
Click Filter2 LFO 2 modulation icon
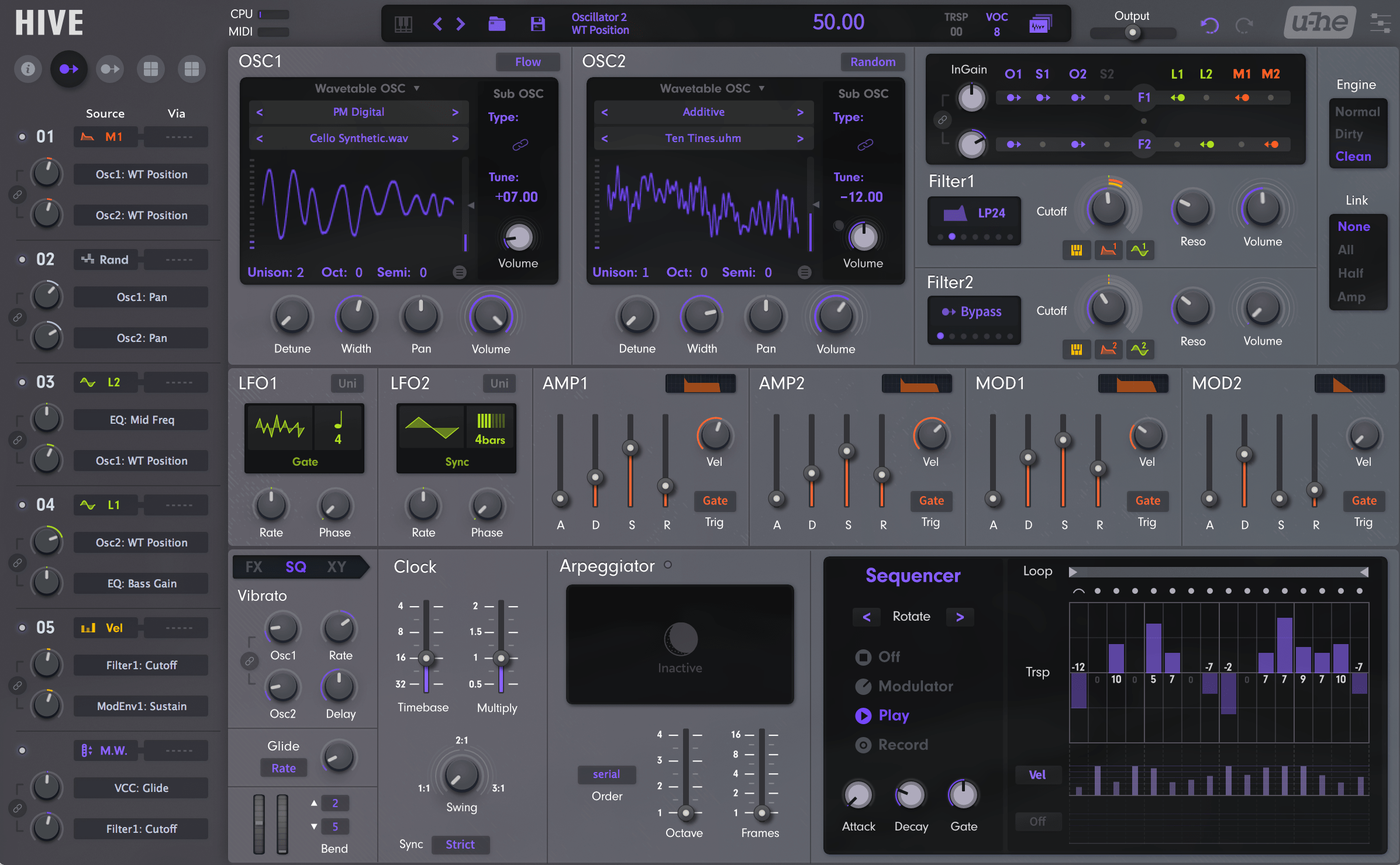(1140, 349)
